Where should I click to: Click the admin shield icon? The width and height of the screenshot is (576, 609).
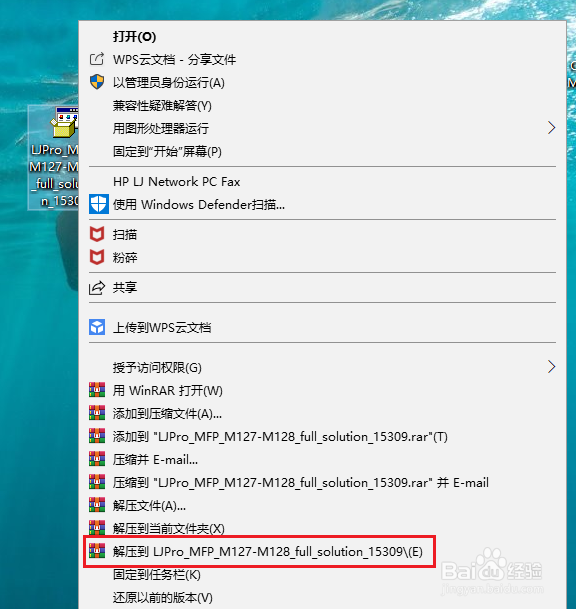coord(97,82)
